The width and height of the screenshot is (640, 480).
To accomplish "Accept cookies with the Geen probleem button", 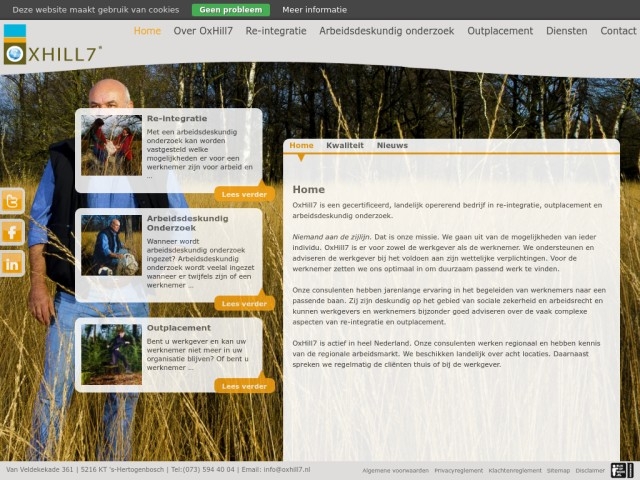I will tap(230, 10).
